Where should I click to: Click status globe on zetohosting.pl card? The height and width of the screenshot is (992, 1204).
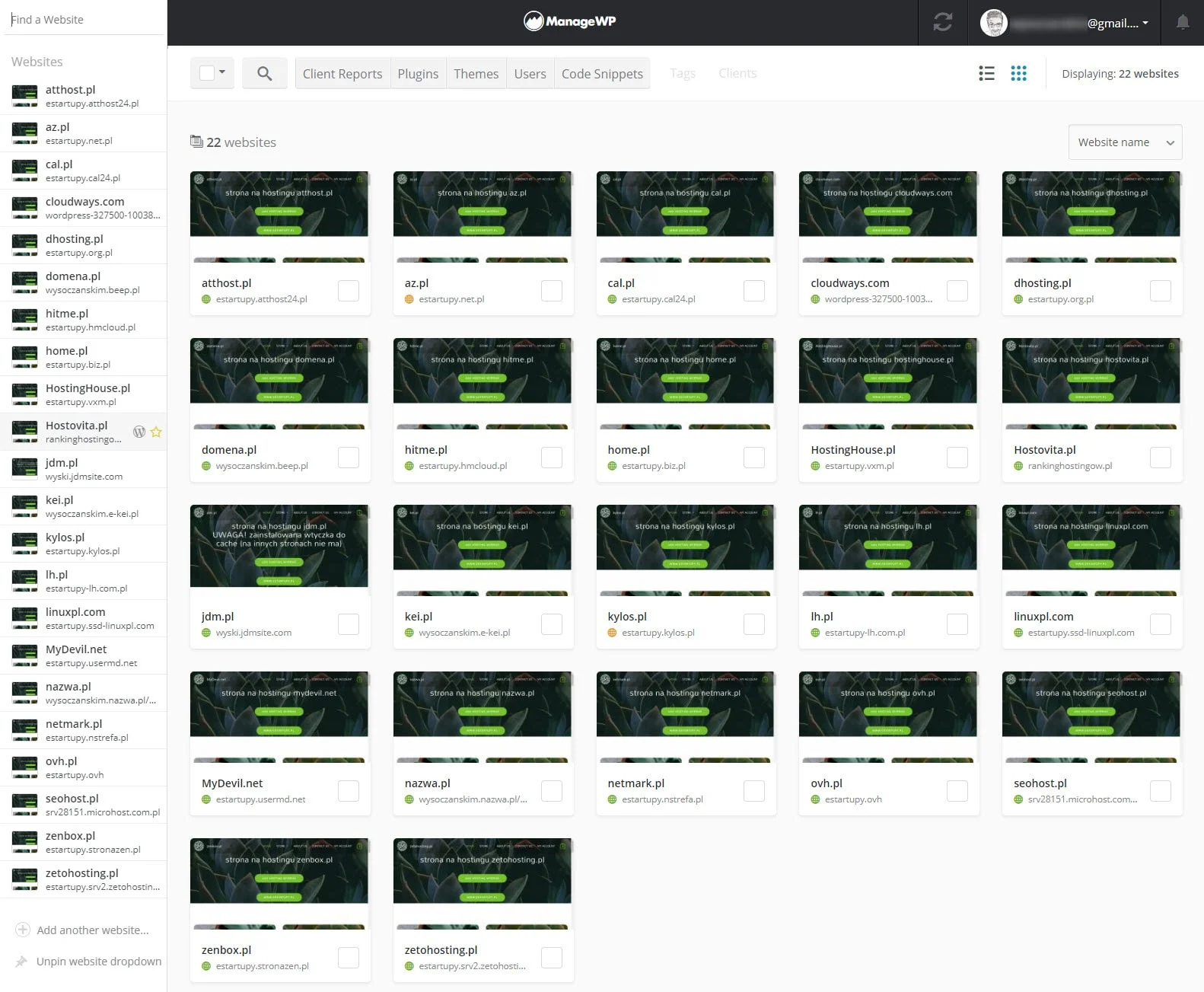(409, 966)
